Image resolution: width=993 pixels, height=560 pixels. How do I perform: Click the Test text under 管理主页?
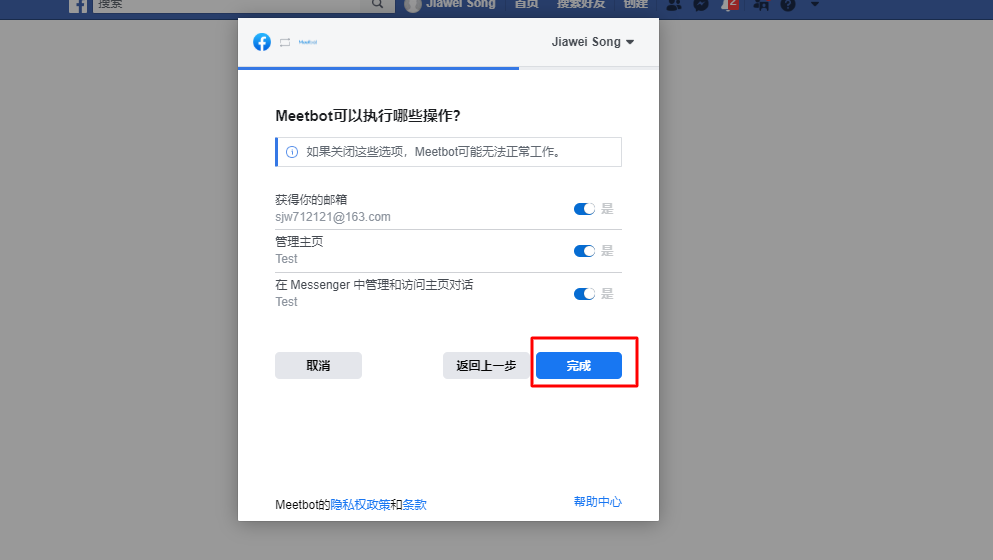tap(286, 258)
